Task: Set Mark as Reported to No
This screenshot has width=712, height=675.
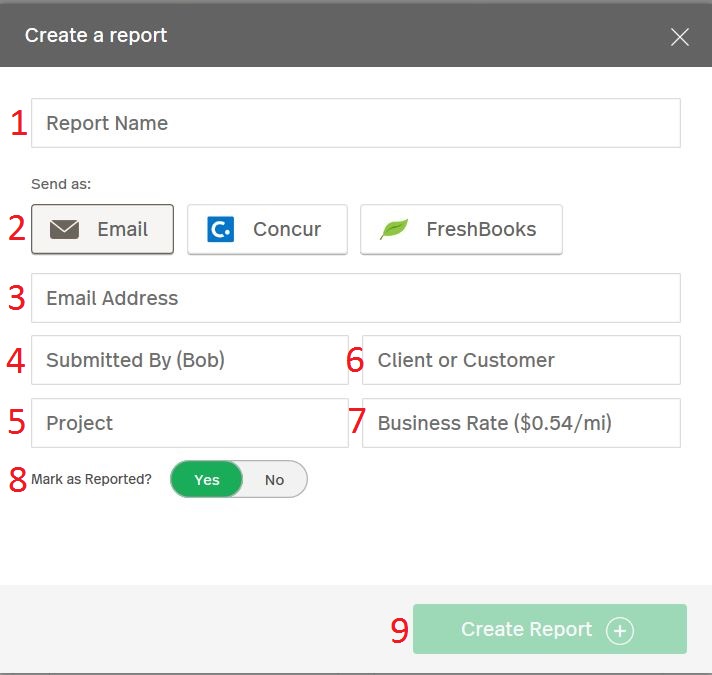Action: [275, 479]
